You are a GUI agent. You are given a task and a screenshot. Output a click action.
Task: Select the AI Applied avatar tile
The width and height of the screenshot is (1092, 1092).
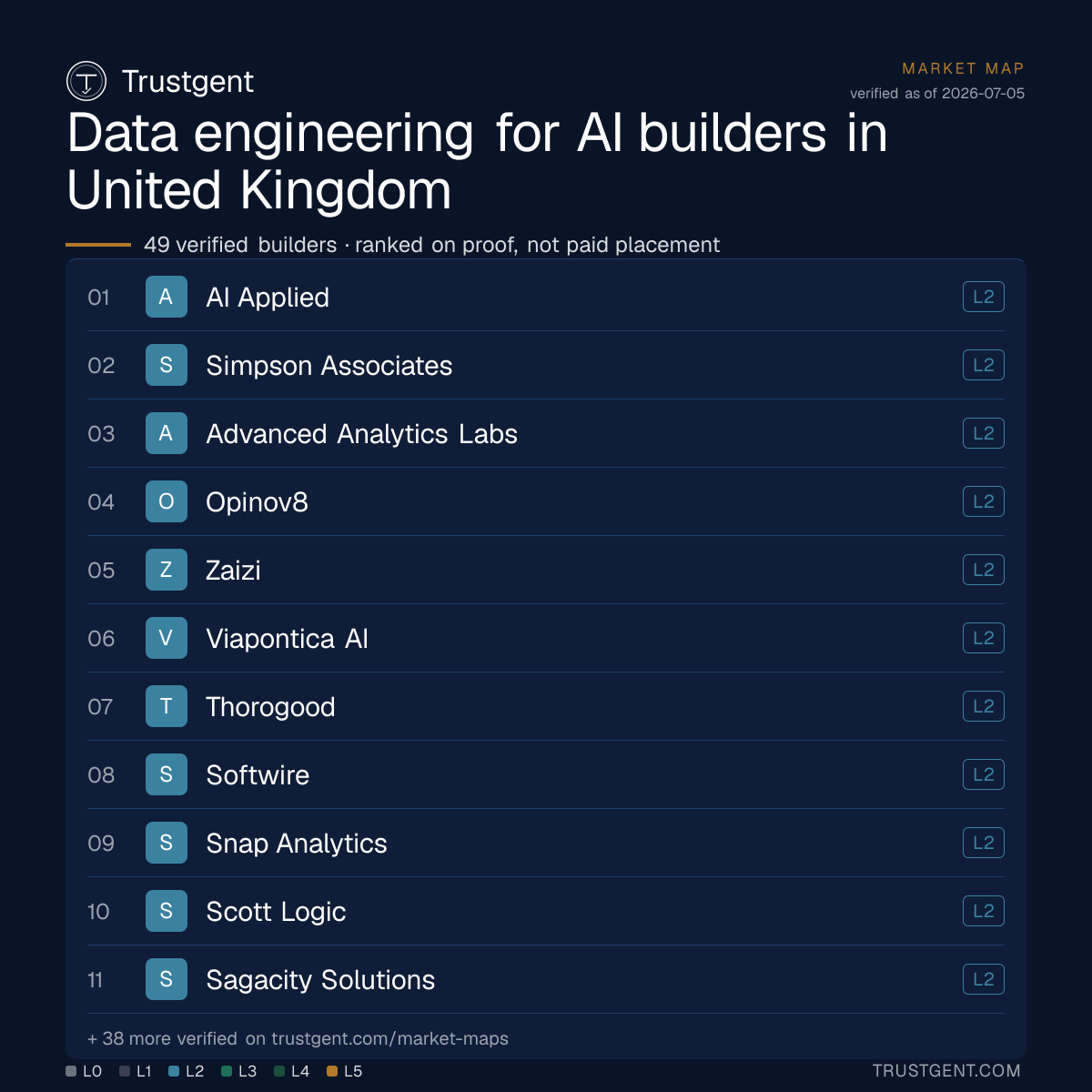coord(167,297)
